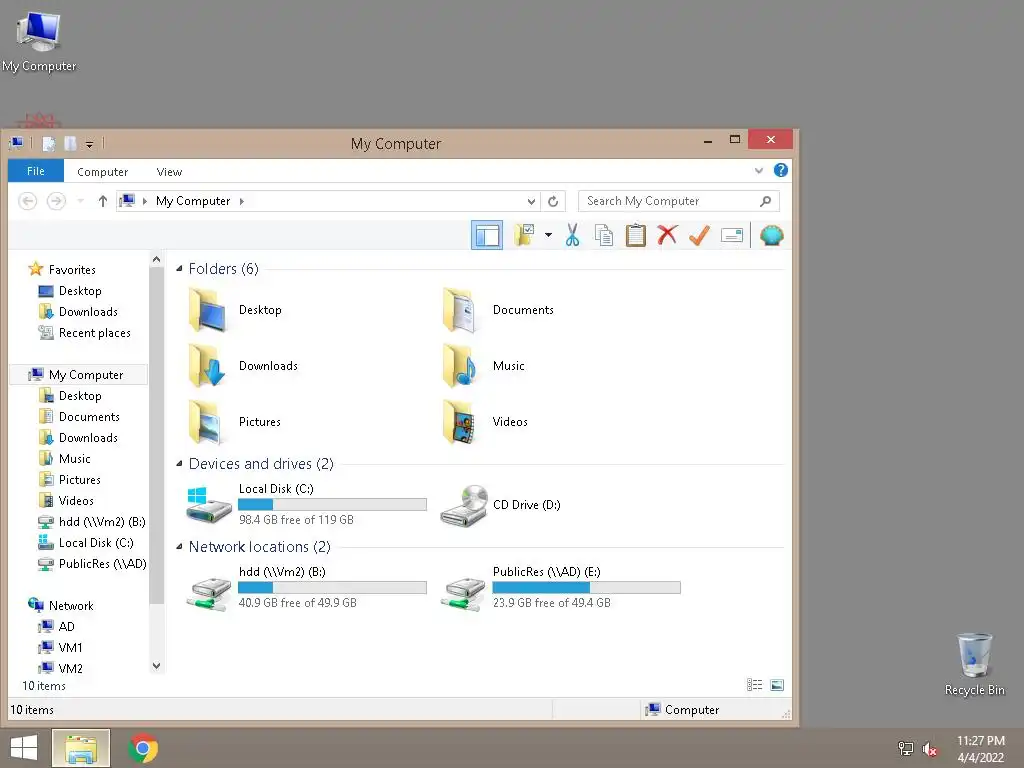1024x768 pixels.
Task: Click the red X Delete icon
Action: [x=667, y=235]
